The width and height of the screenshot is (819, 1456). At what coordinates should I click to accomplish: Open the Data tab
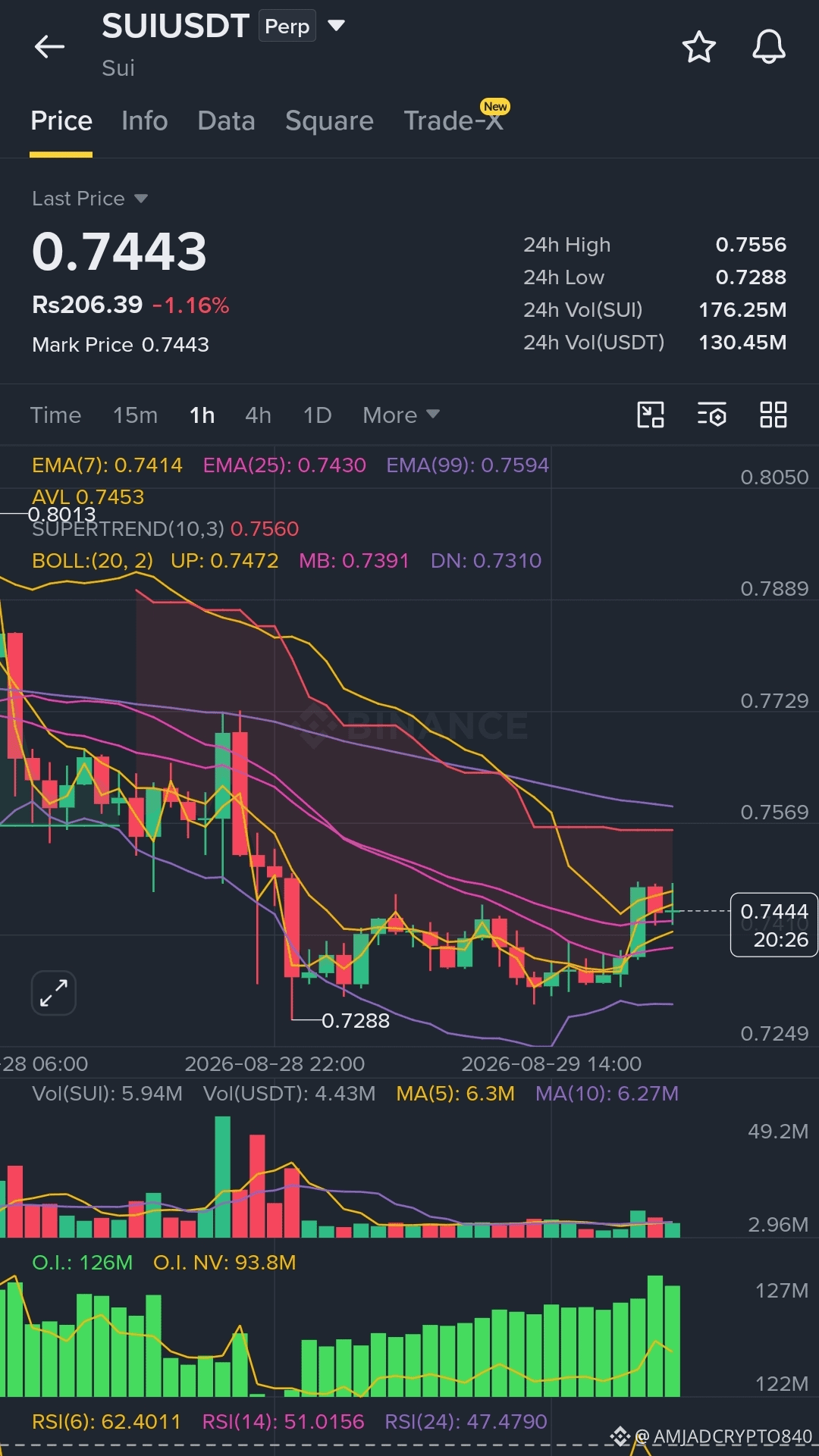coord(226,121)
